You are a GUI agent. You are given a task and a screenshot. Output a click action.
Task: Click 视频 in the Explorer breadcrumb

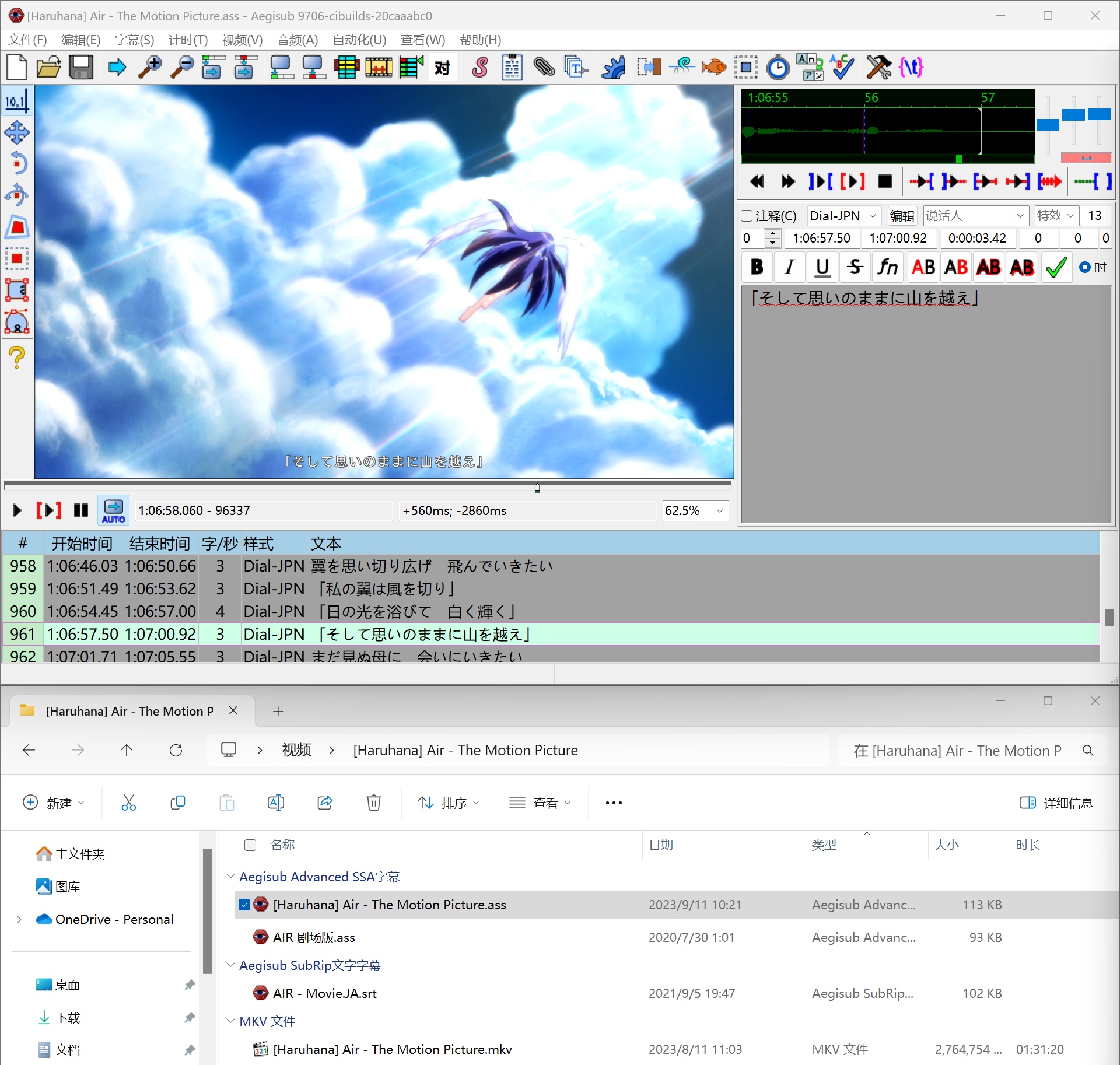296,750
